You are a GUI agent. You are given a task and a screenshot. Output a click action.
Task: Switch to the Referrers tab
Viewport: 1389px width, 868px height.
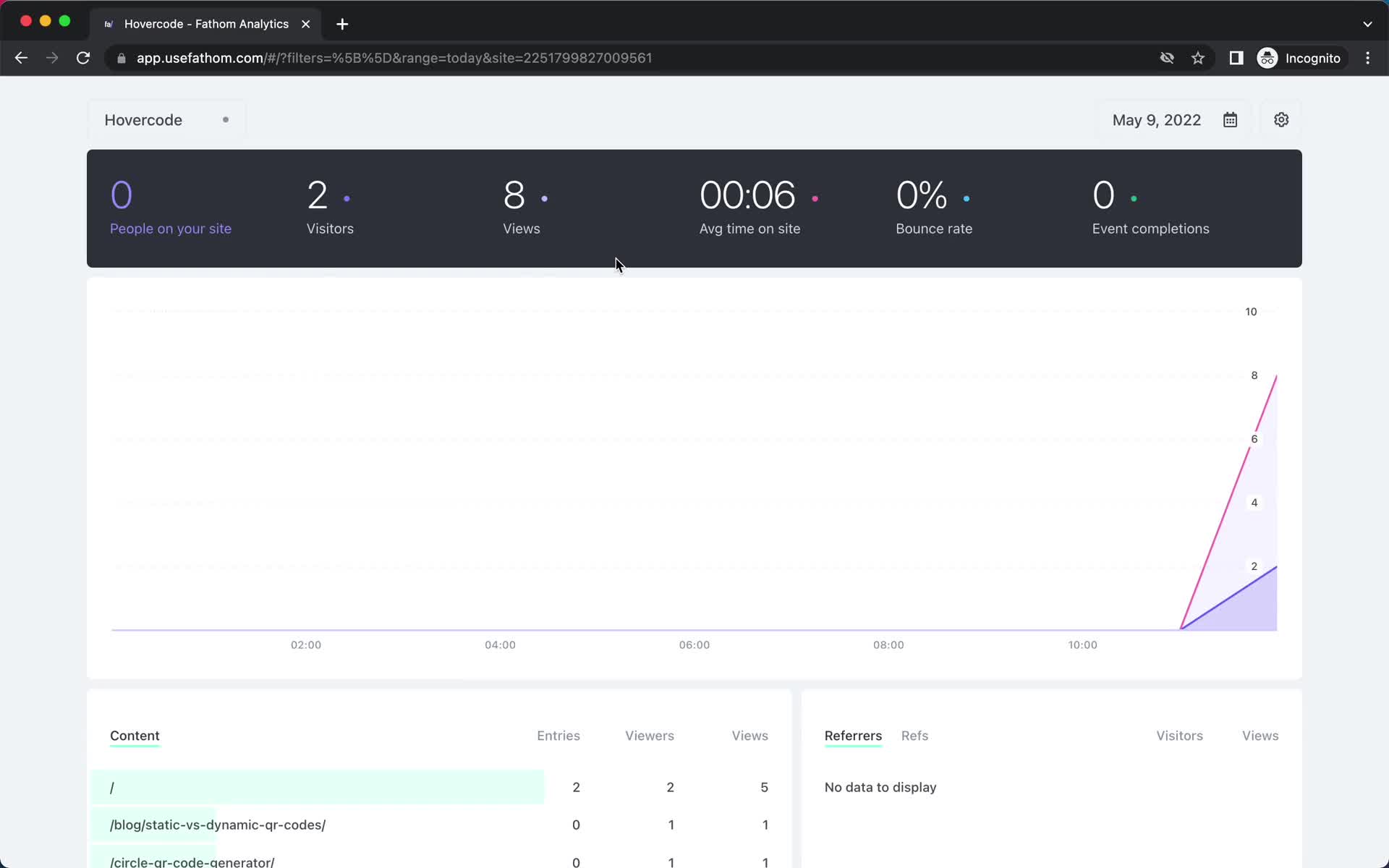(853, 736)
